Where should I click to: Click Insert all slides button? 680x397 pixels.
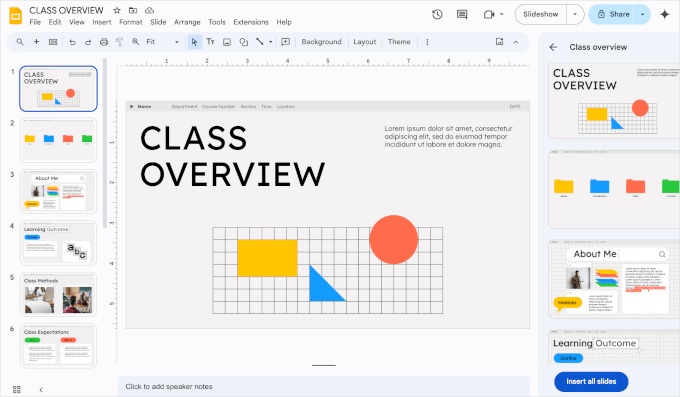click(591, 381)
